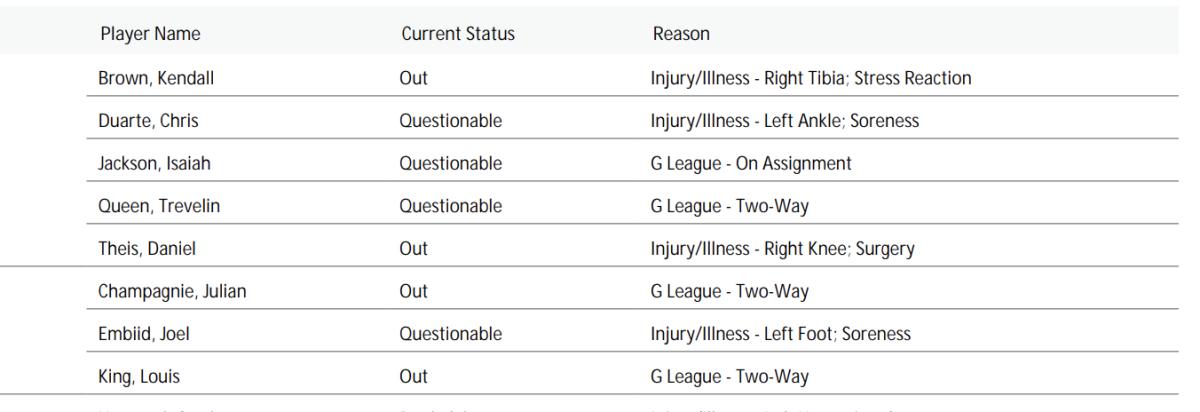This screenshot has width=1200, height=412.
Task: Click the Reason column header
Action: pyautogui.click(x=680, y=35)
